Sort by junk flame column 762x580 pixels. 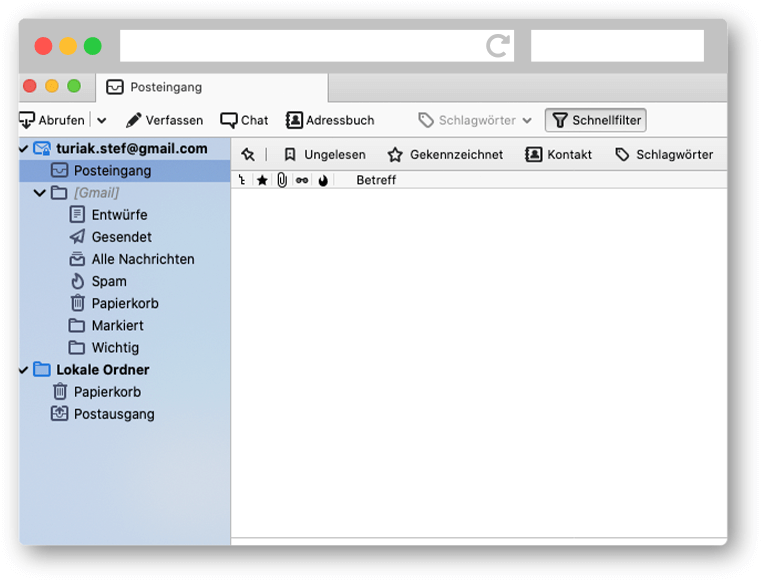point(323,180)
